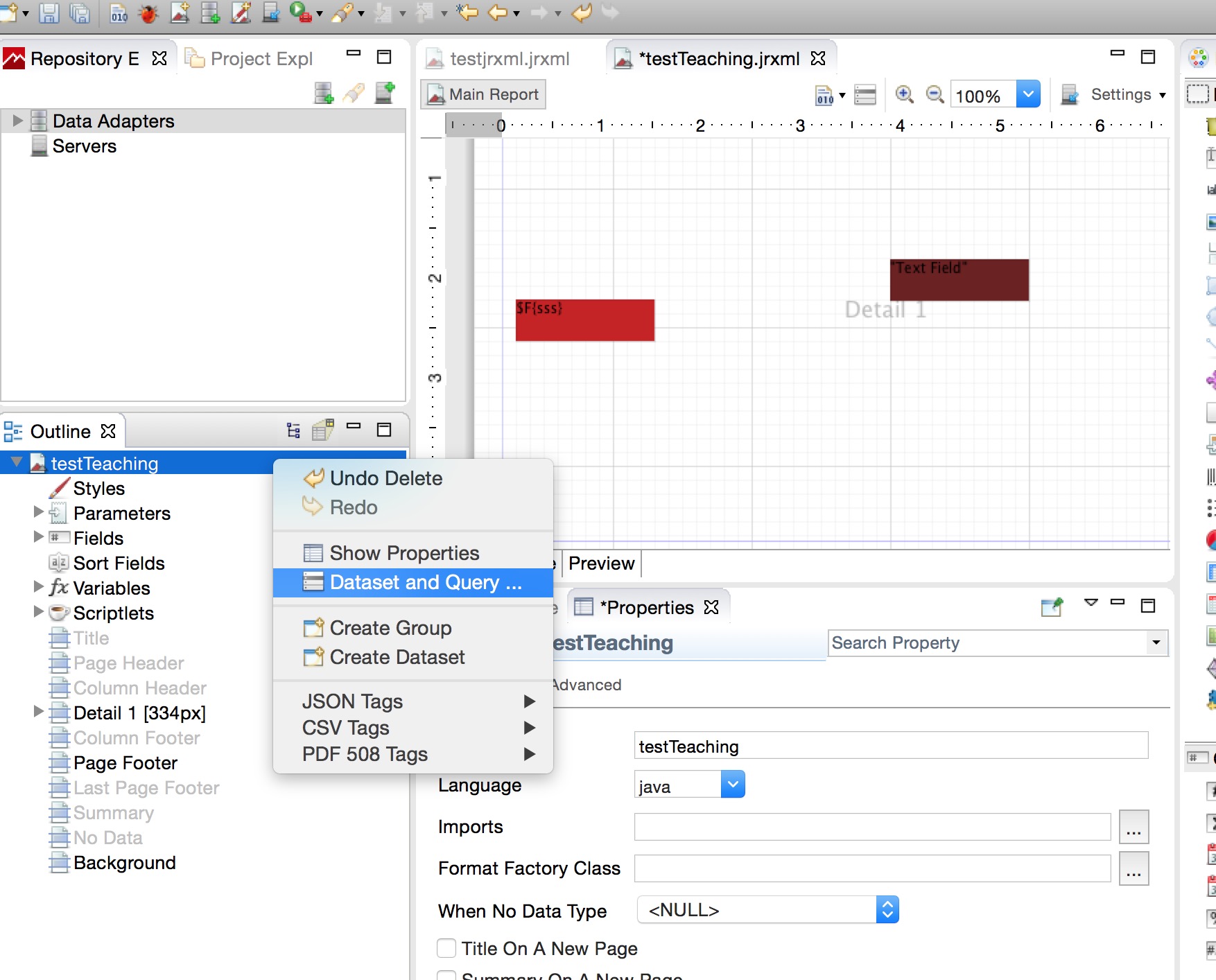This screenshot has width=1216, height=980.
Task: Click the show report bands icon
Action: click(865, 95)
